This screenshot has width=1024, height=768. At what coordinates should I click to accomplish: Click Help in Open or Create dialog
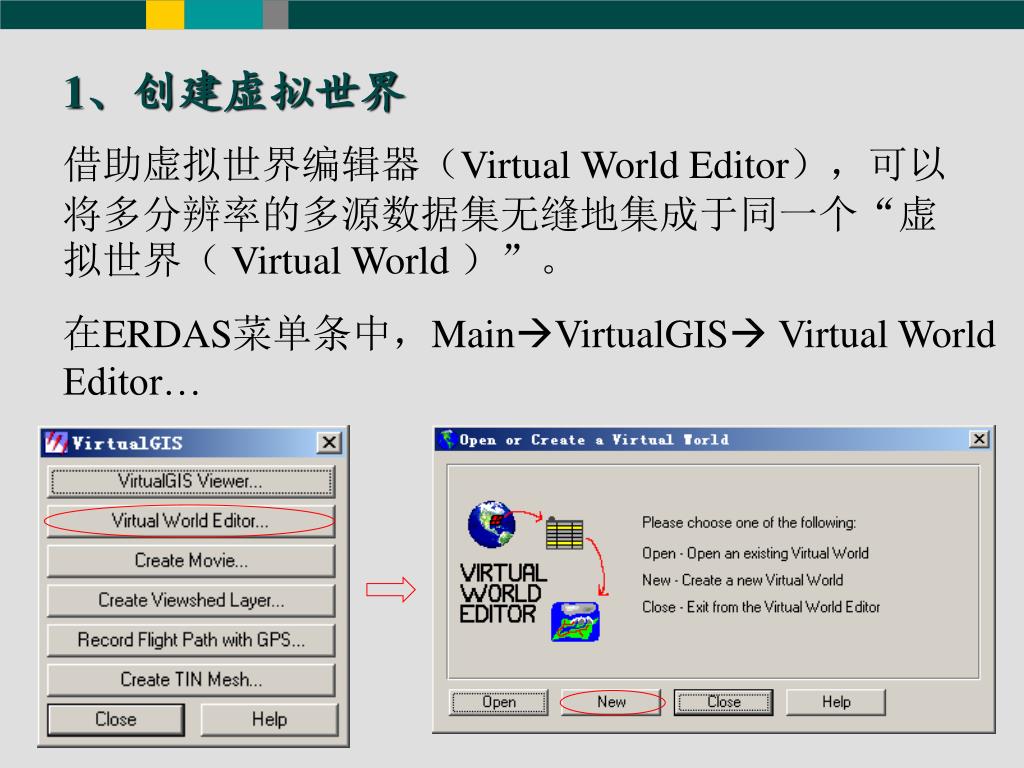point(836,702)
